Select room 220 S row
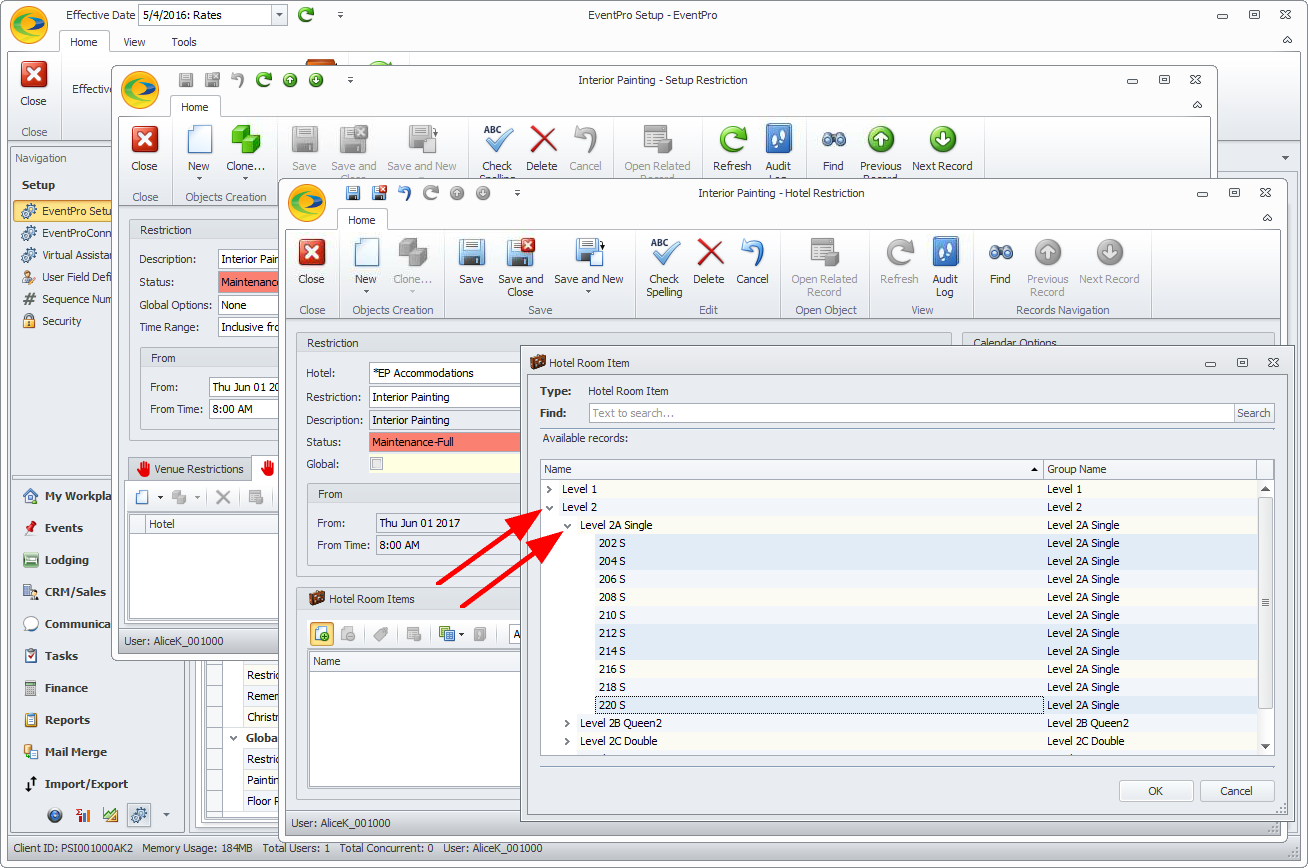Viewport: 1308px width, 868px height. [899, 705]
